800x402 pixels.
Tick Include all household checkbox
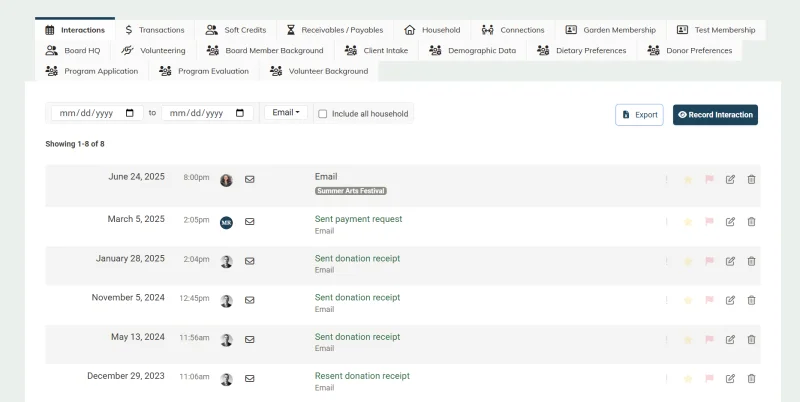click(322, 114)
